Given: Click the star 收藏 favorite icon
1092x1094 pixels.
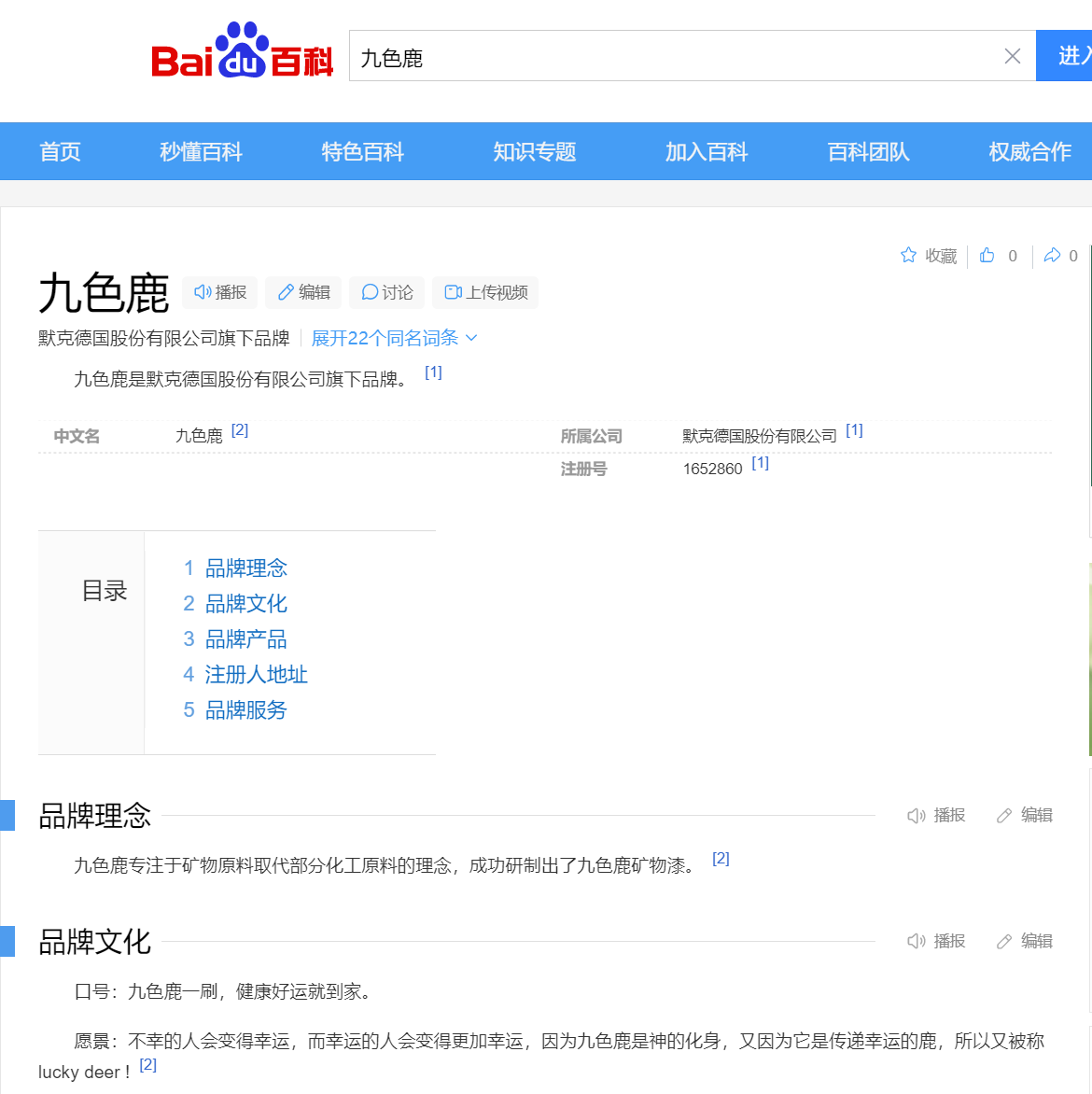Looking at the screenshot, I should [x=908, y=256].
